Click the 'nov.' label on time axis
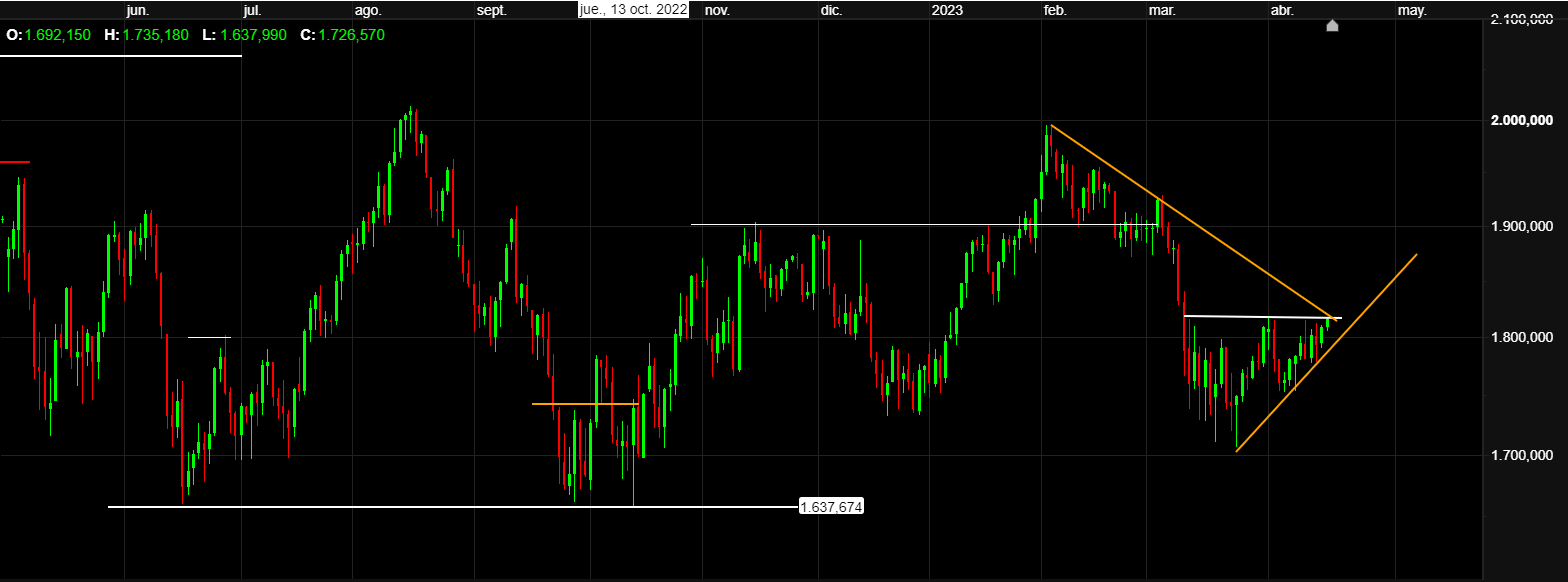 coord(717,10)
